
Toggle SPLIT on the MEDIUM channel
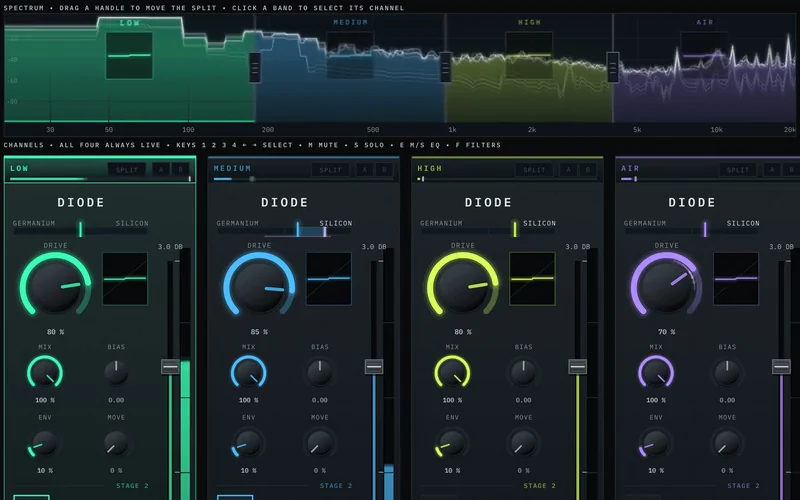click(x=330, y=170)
